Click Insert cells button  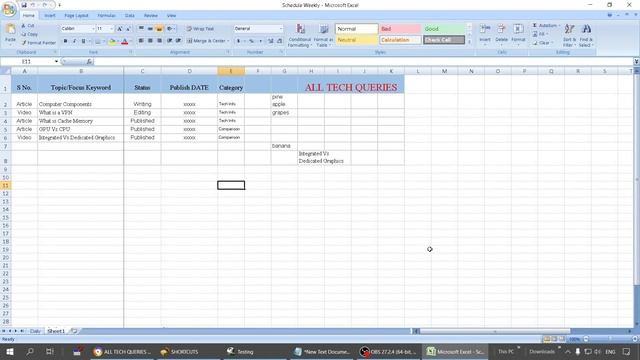tap(485, 34)
